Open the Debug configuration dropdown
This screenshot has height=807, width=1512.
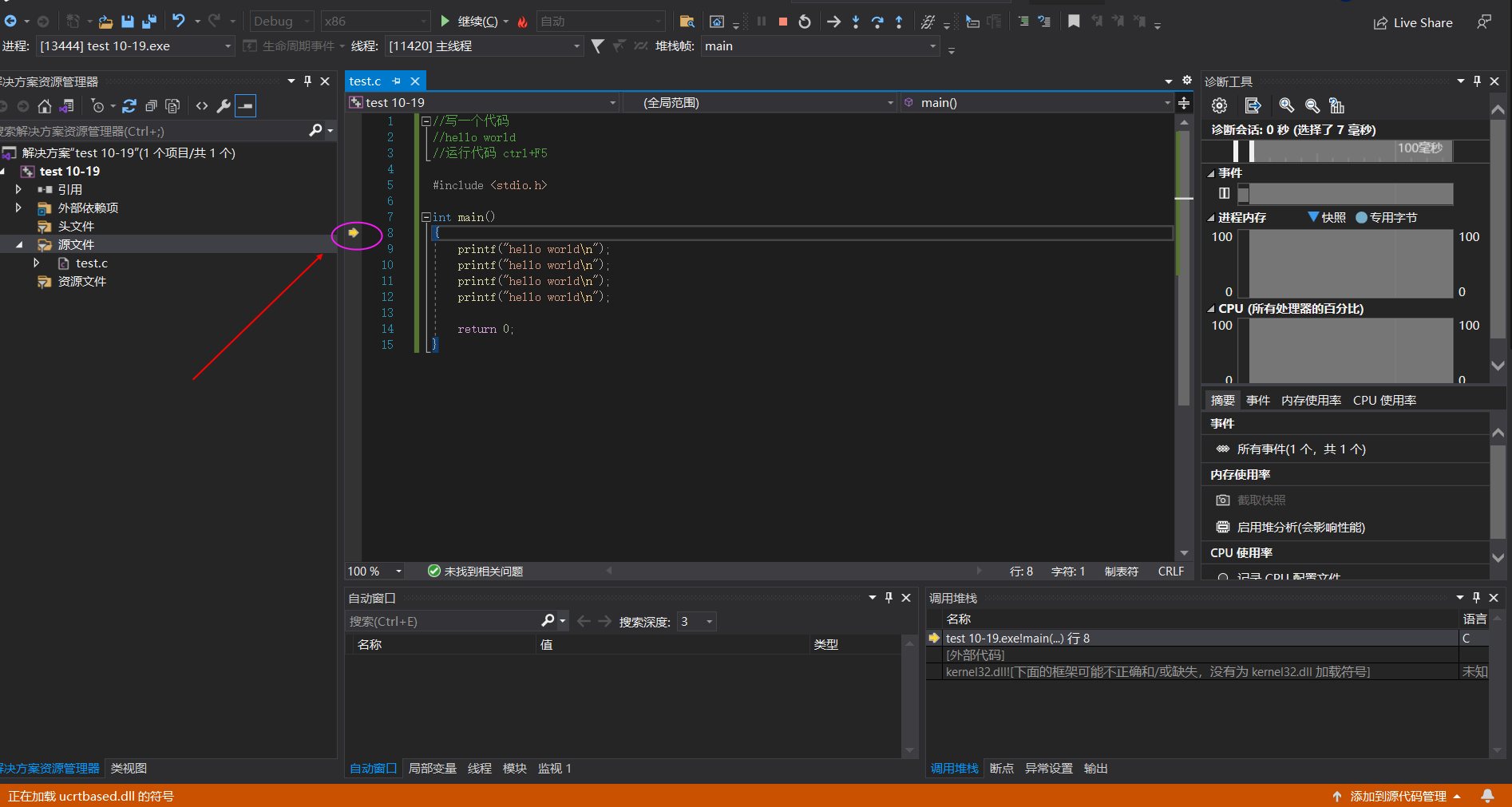tap(282, 22)
